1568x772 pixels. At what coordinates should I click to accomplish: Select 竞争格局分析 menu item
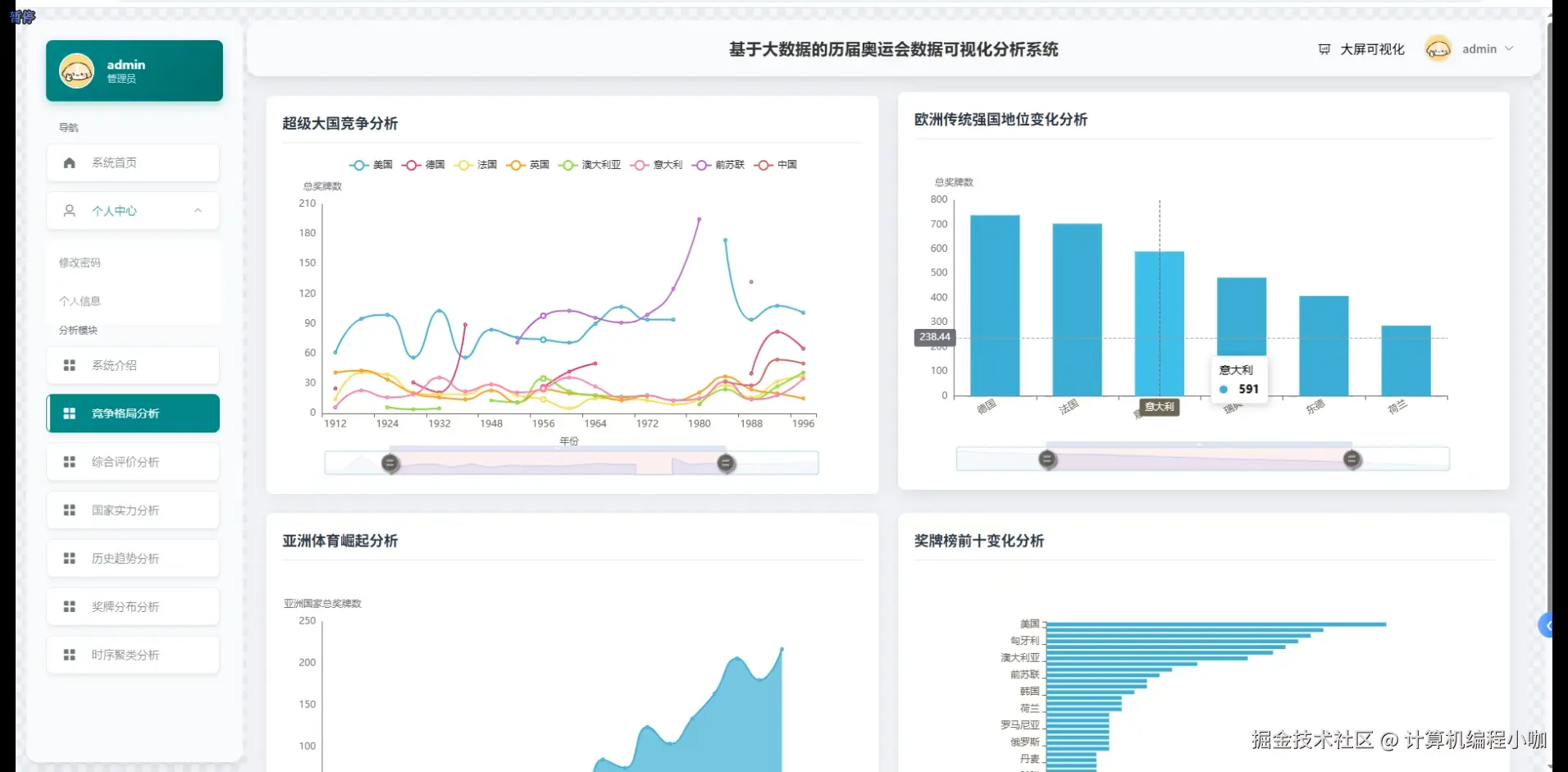(133, 413)
